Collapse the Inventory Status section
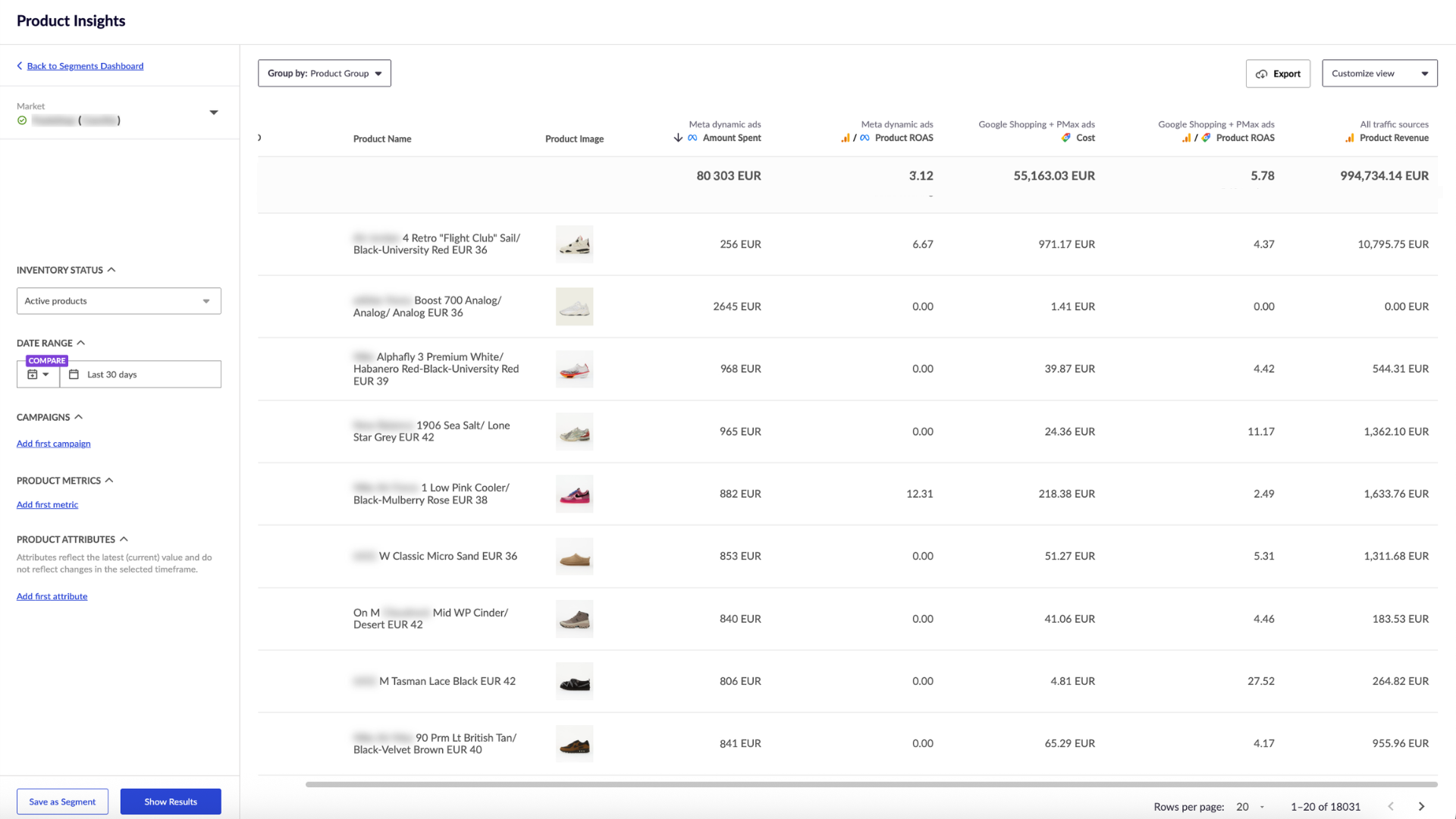The width and height of the screenshot is (1456, 819). [x=111, y=270]
